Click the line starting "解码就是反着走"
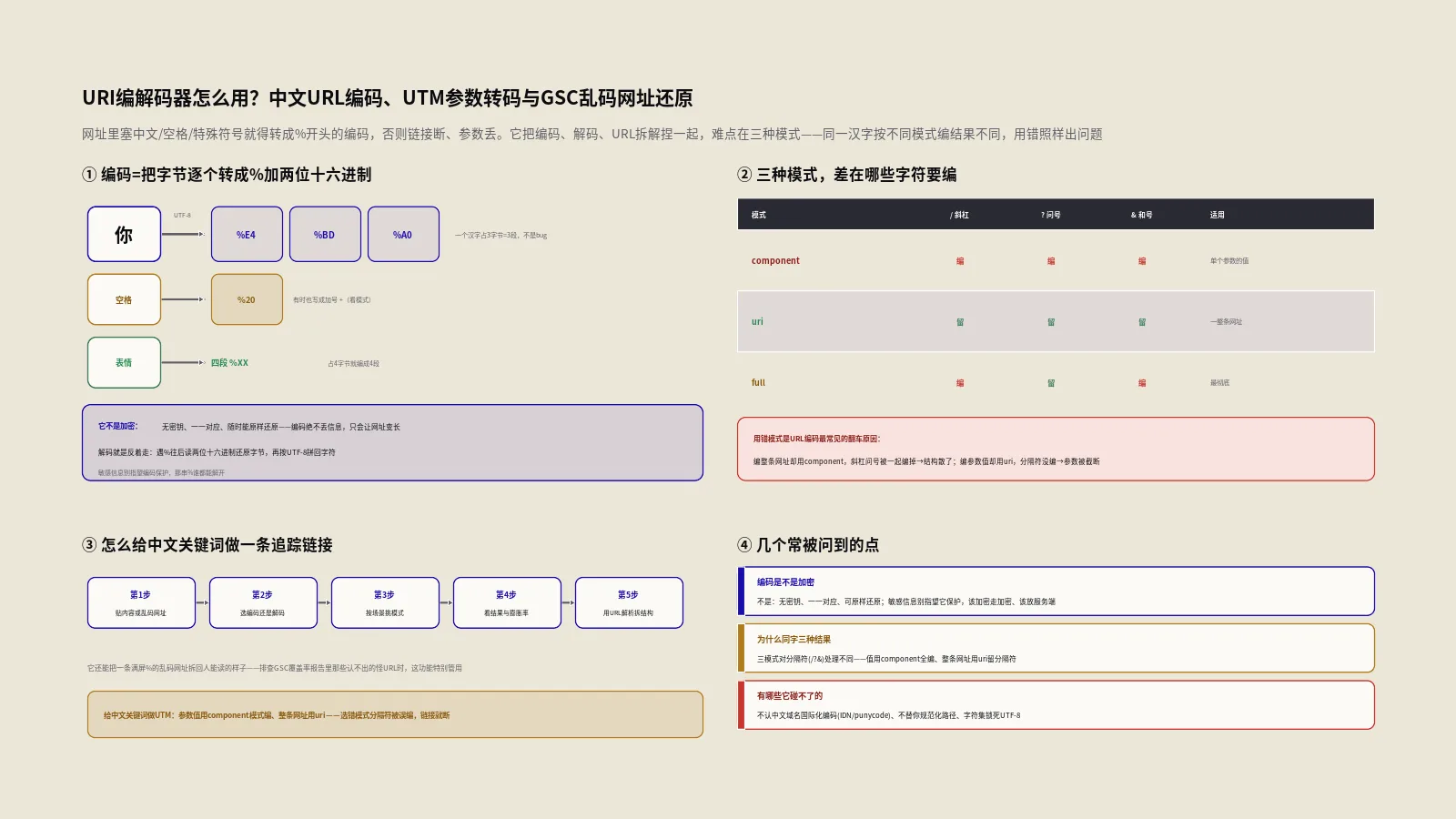Screen dimensions: 1456x819 click(217, 452)
